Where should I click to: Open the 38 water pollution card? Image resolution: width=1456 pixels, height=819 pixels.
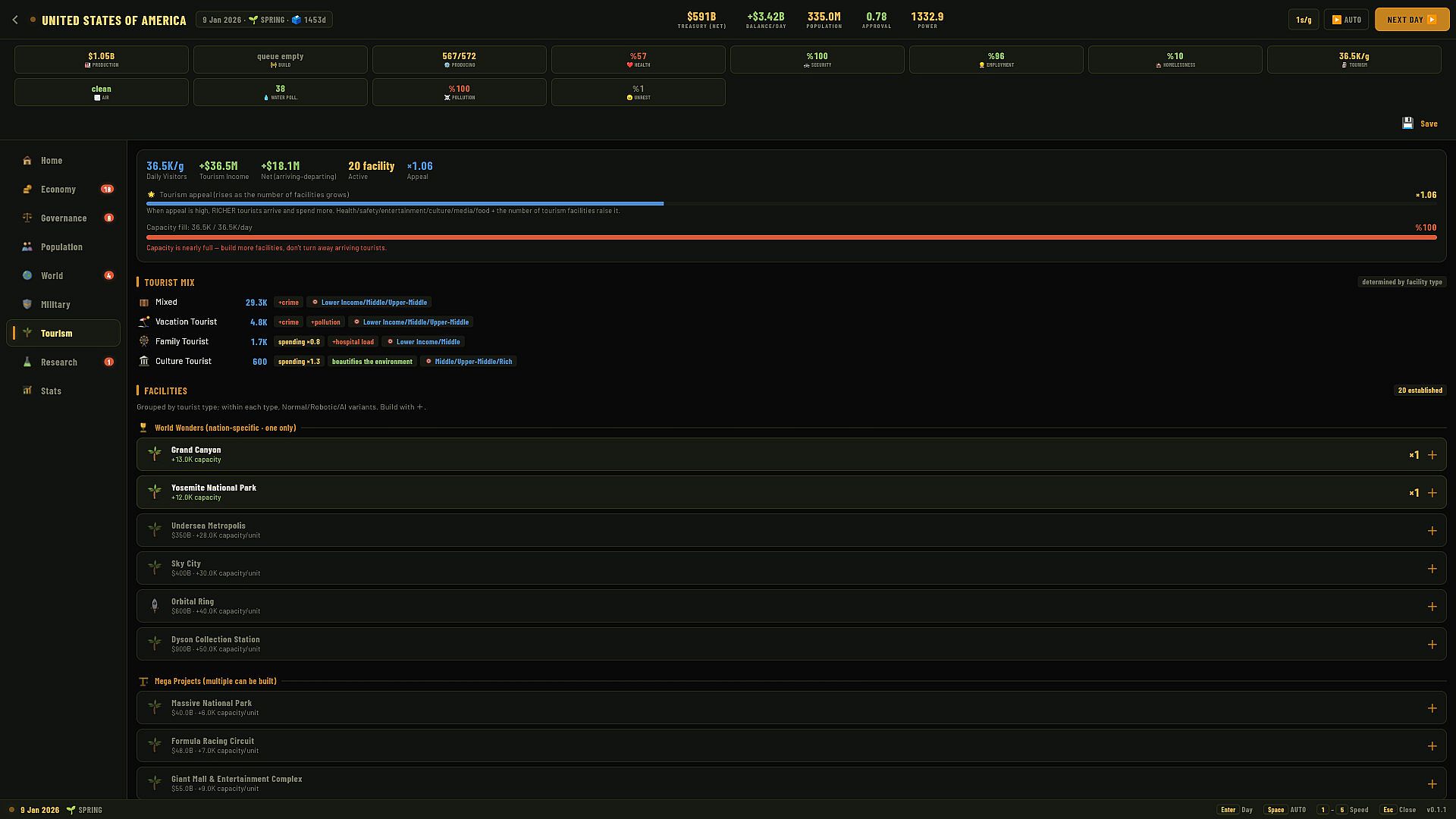(281, 92)
